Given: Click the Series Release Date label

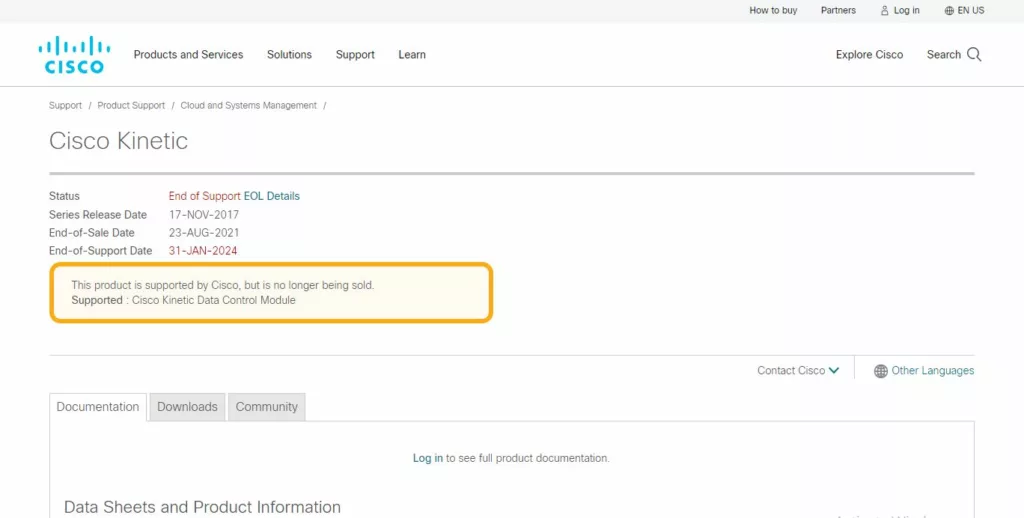Looking at the screenshot, I should click(98, 214).
